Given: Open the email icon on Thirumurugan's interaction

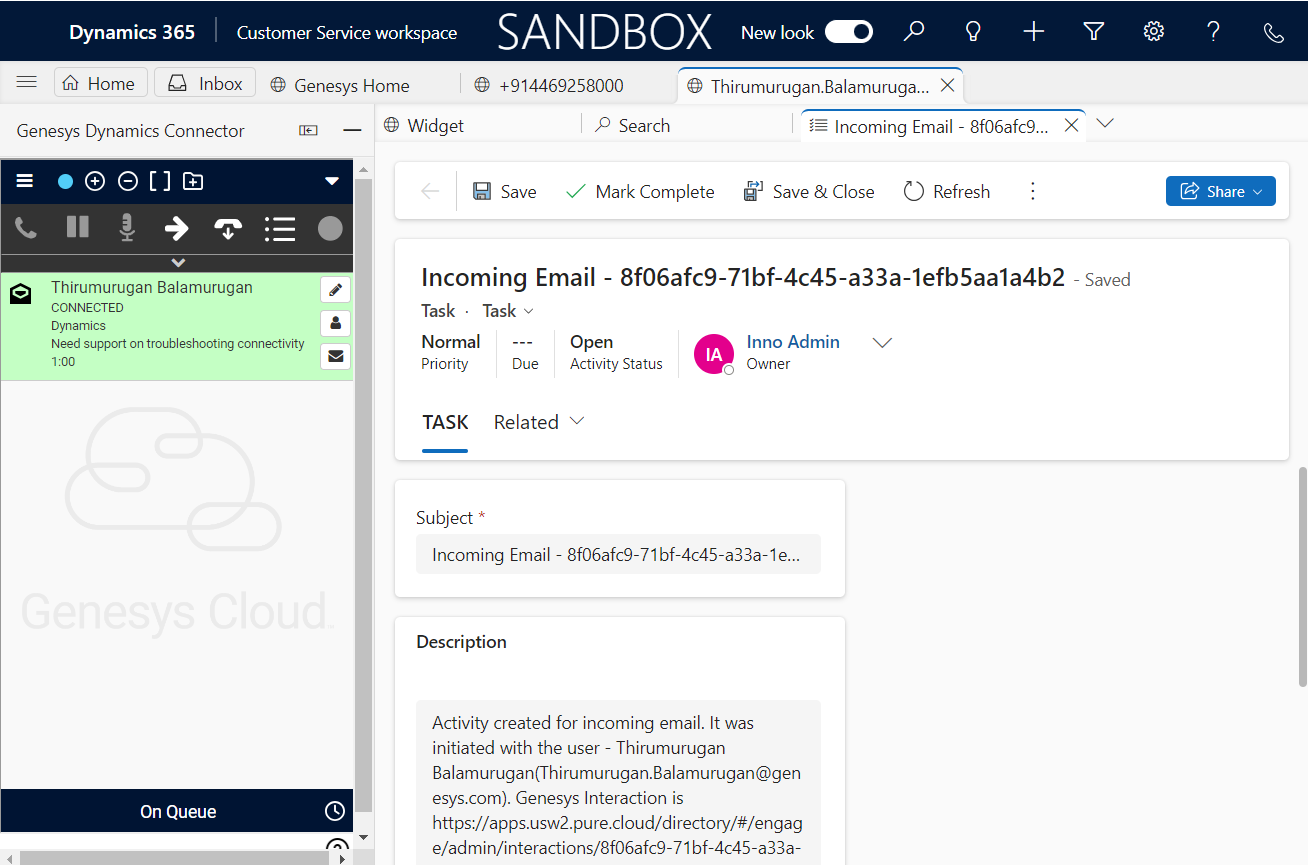Looking at the screenshot, I should [x=335, y=355].
